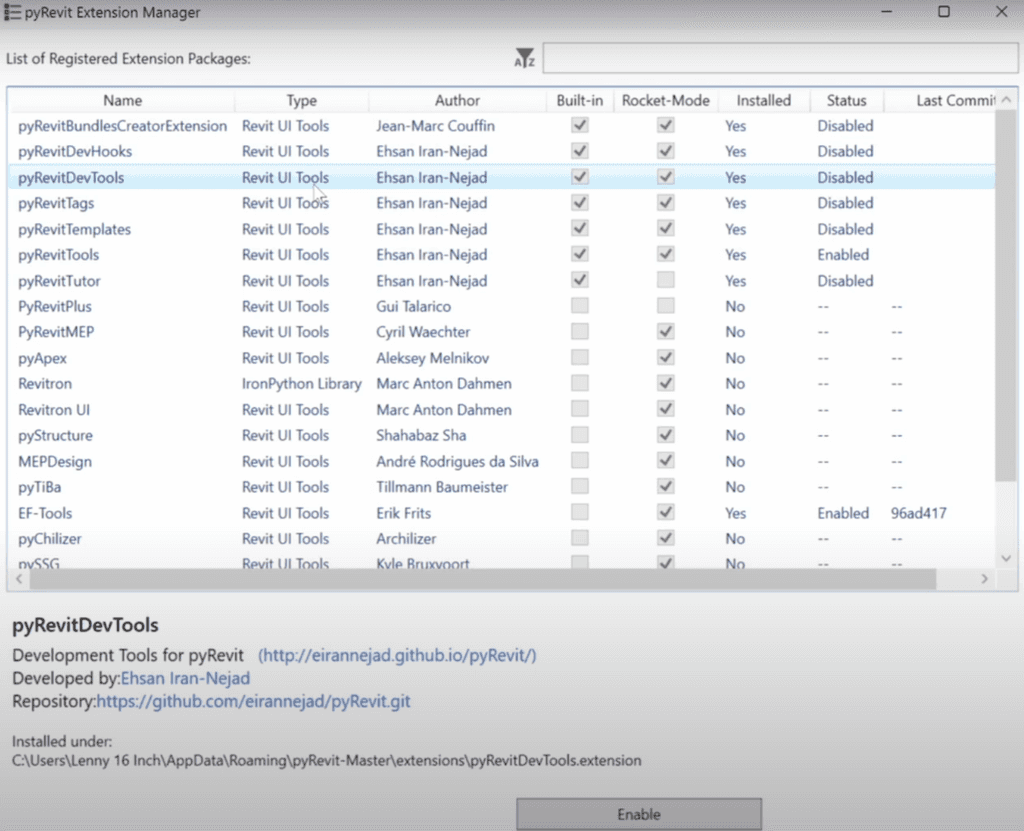Viewport: 1024px width, 831px height.
Task: Select the pyRevitTags extension name
Action: 56,203
